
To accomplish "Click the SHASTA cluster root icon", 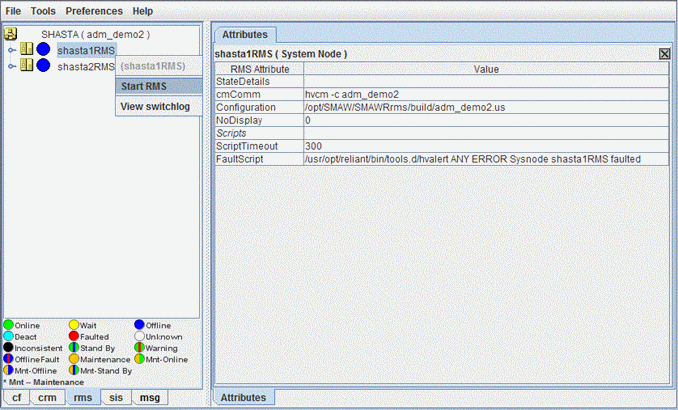I will [x=10, y=34].
